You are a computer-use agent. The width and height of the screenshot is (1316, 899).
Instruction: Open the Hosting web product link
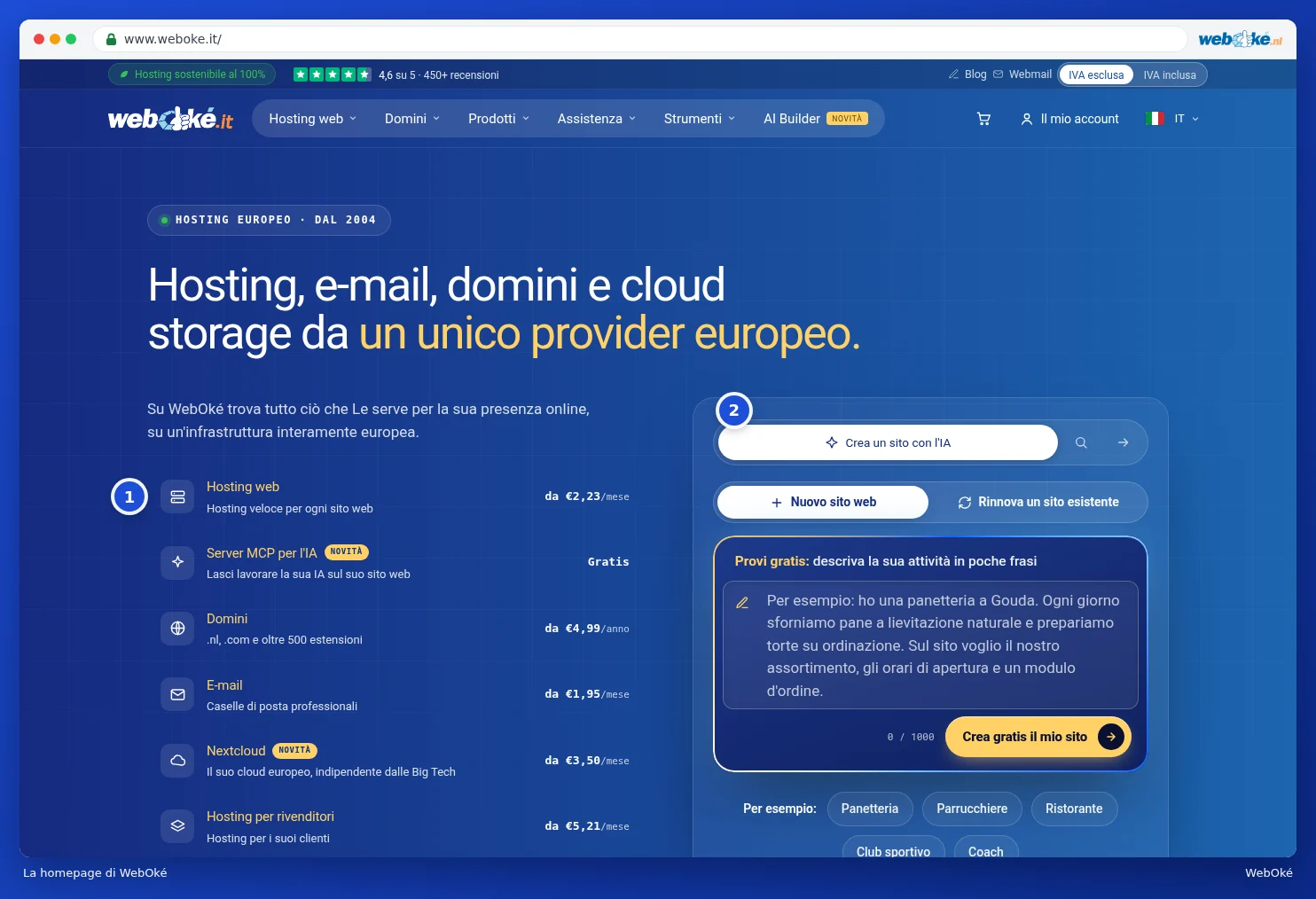[x=243, y=487]
